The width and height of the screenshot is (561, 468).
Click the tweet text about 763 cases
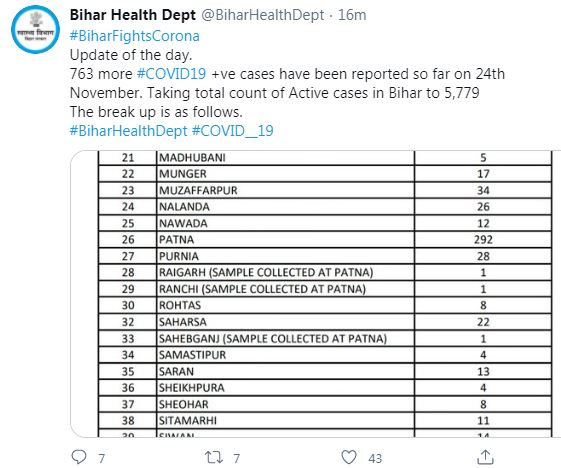point(287,83)
